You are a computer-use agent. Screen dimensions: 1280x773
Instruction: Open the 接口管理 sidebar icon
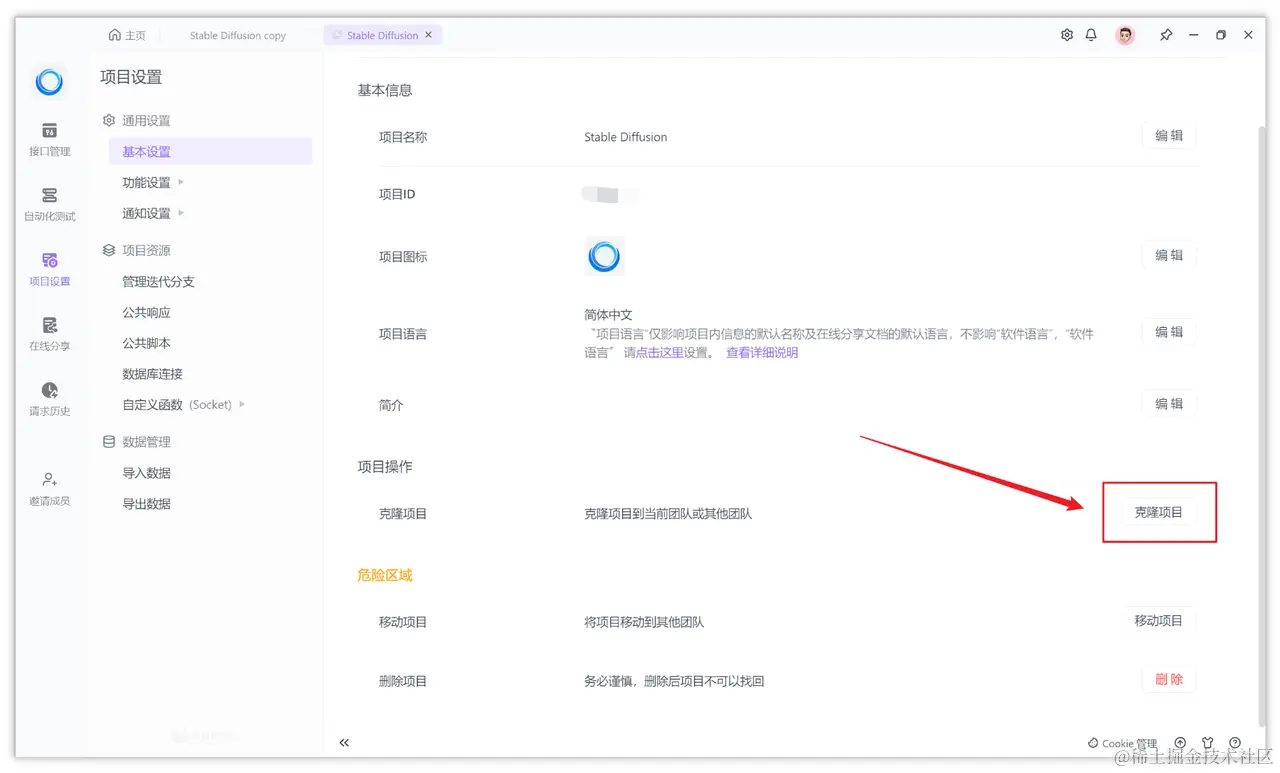tap(48, 140)
